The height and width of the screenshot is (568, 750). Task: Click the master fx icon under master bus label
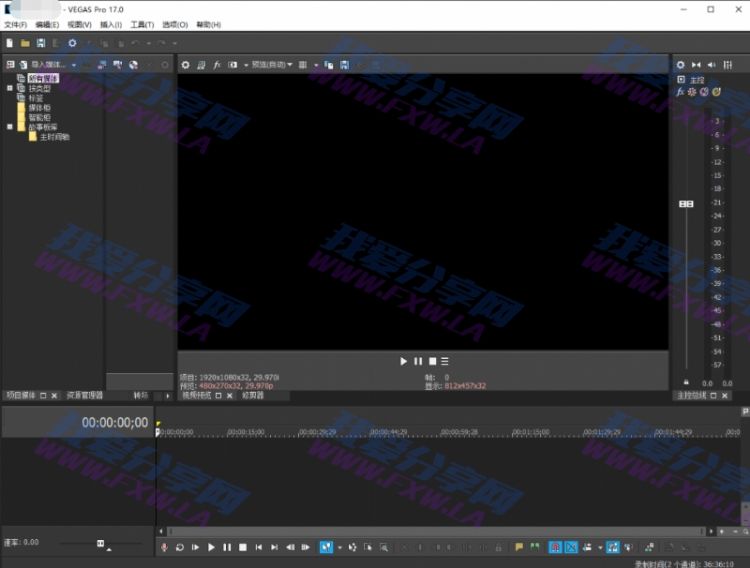(680, 92)
